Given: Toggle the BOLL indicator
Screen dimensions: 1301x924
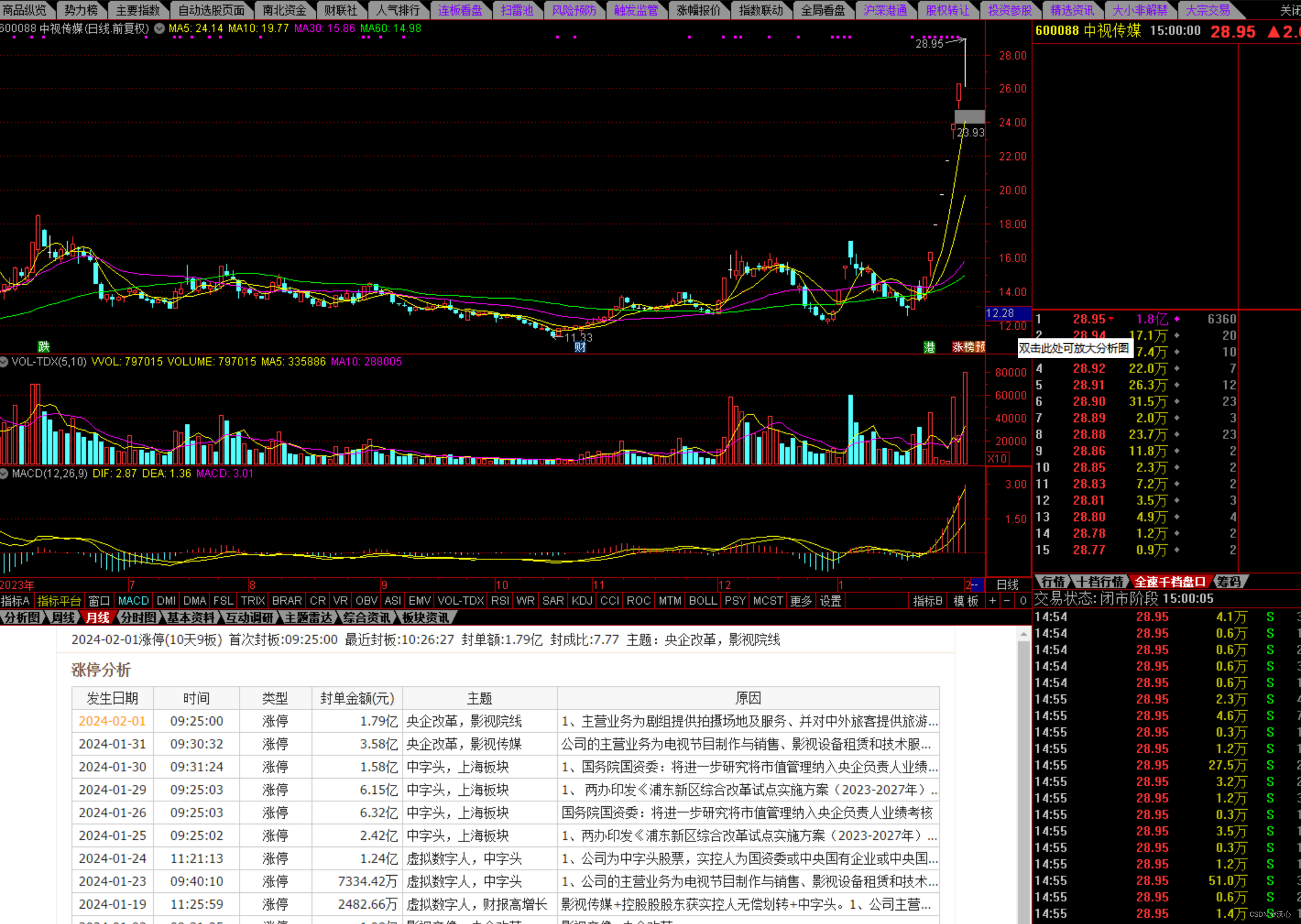Looking at the screenshot, I should [x=702, y=601].
